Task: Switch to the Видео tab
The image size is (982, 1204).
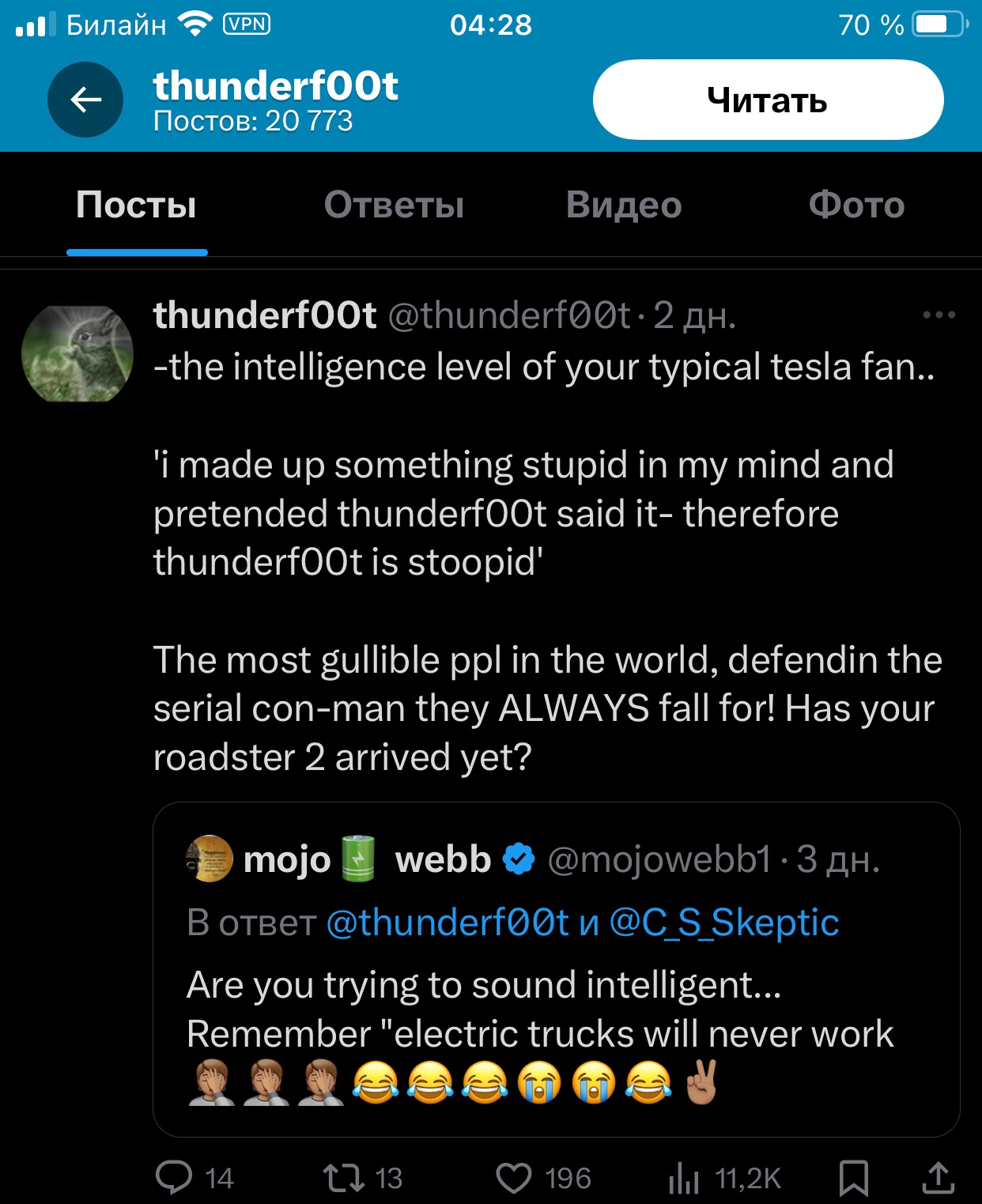Action: tap(624, 205)
